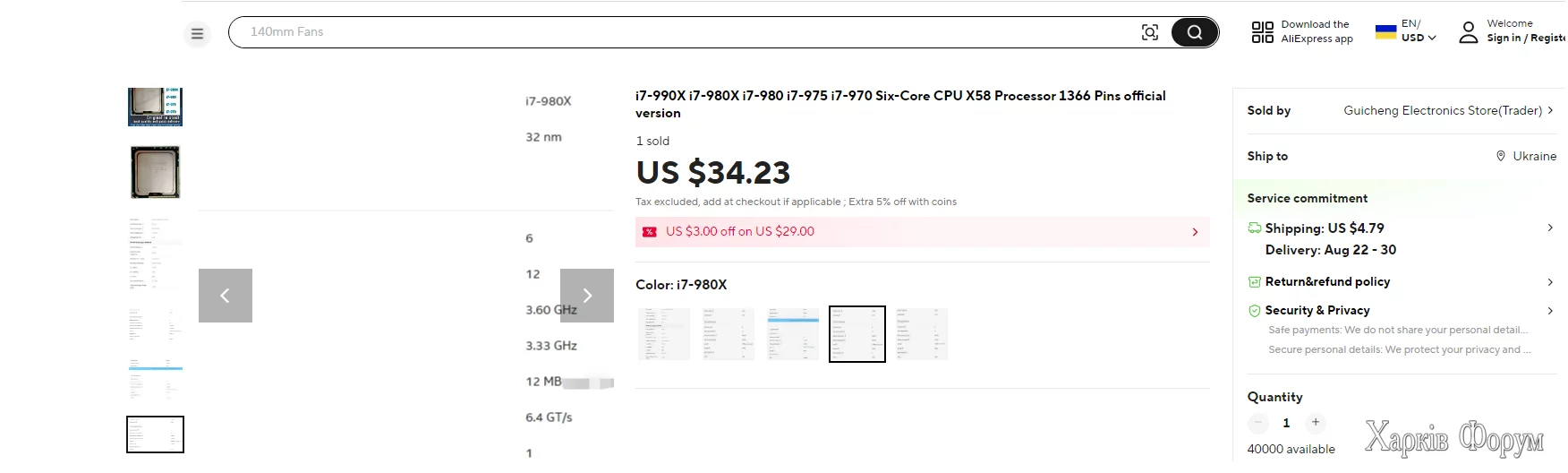
Task: Show the next product image arrow
Action: pyautogui.click(x=587, y=296)
